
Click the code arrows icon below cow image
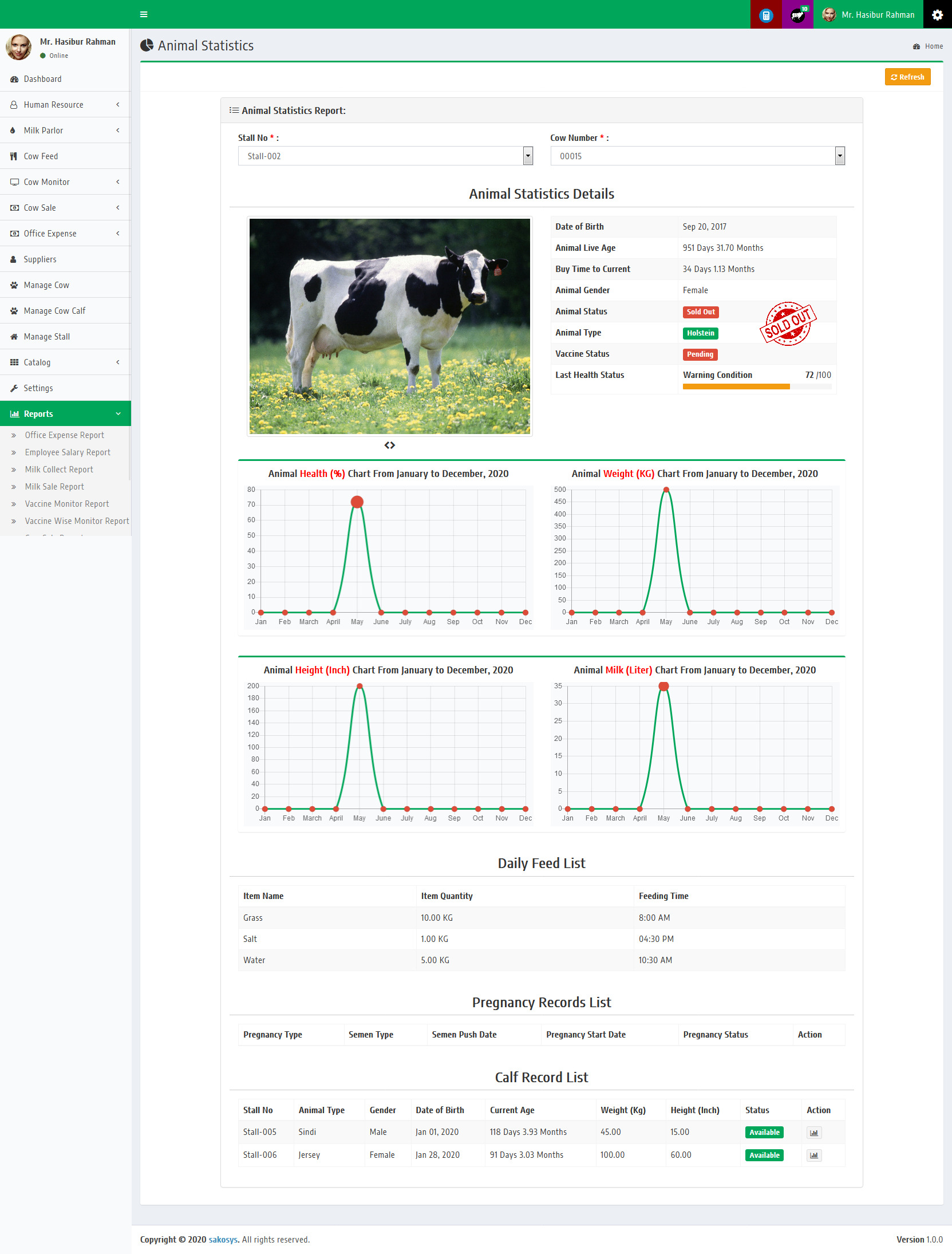(390, 445)
